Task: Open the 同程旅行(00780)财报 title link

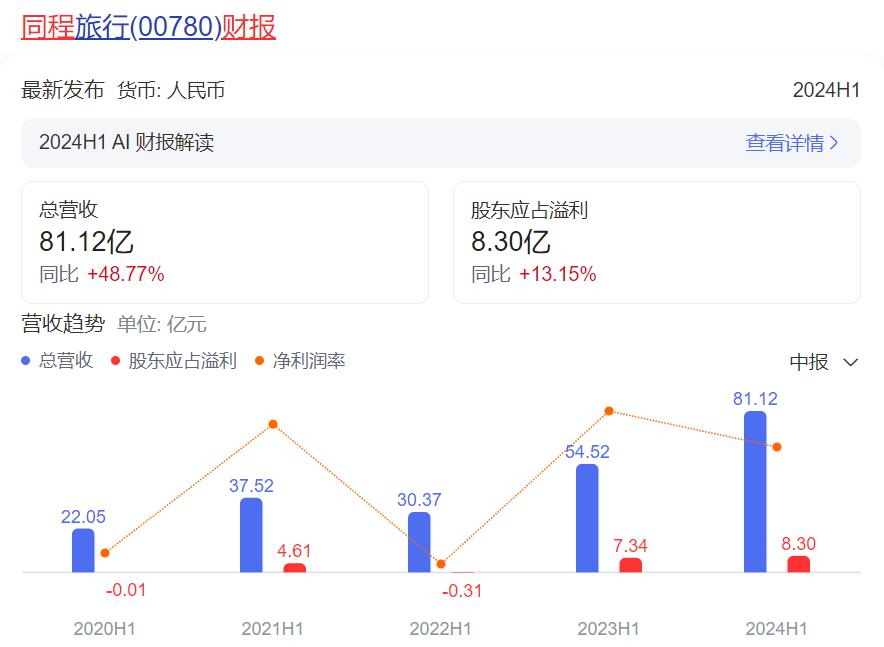Action: (148, 27)
